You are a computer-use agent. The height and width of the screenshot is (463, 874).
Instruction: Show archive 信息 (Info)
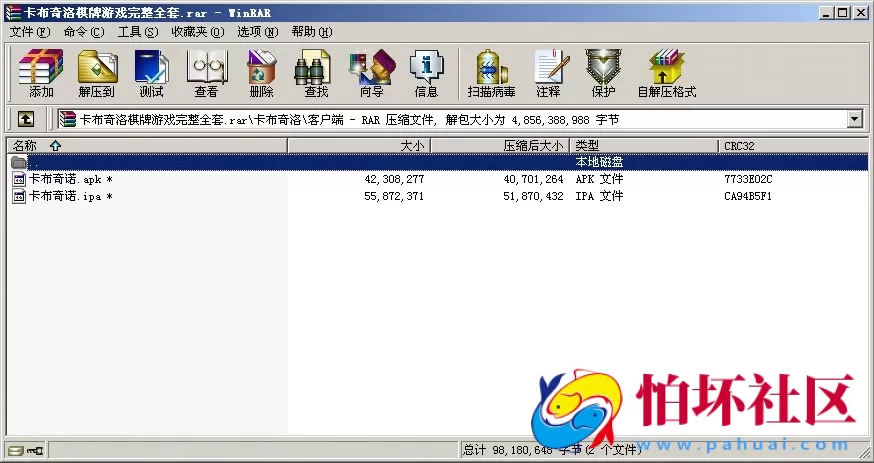(x=426, y=73)
